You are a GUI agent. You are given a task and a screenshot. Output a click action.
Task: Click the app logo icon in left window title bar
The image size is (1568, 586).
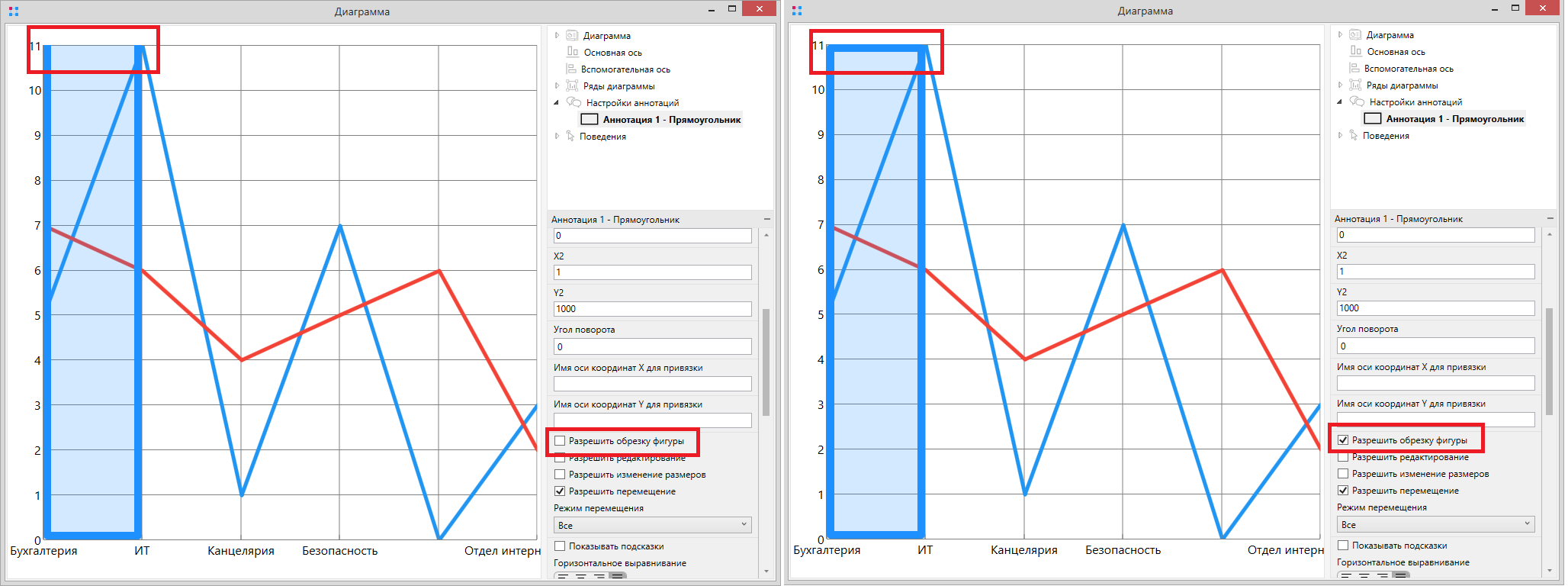tap(13, 11)
